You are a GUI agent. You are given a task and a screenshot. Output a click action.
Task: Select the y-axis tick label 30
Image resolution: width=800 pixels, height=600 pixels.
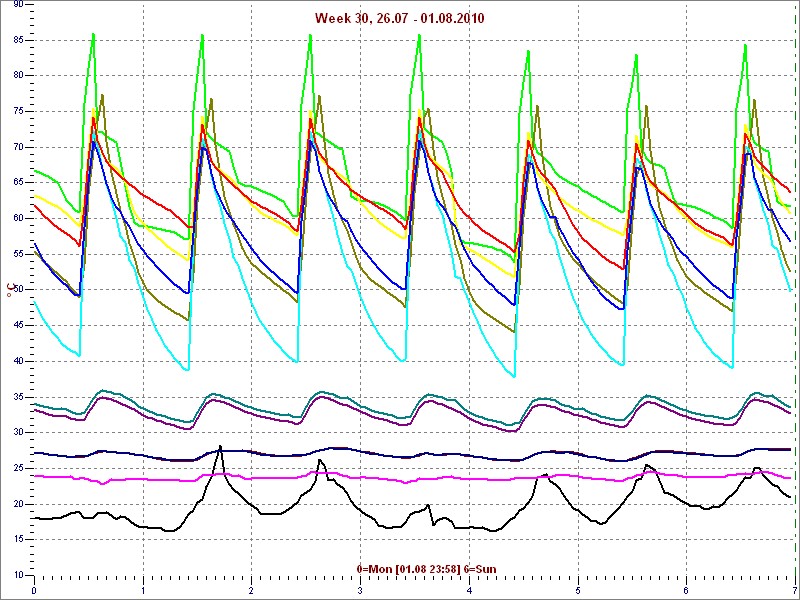tap(17, 433)
